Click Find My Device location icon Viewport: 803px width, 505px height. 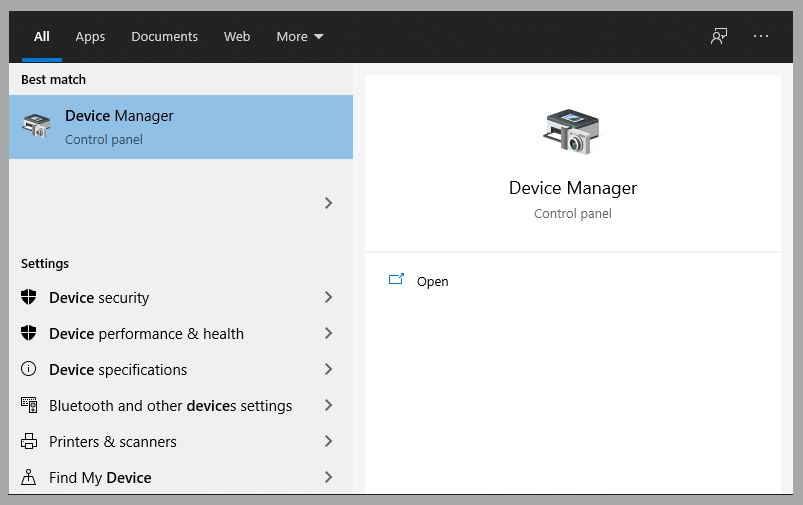click(29, 477)
